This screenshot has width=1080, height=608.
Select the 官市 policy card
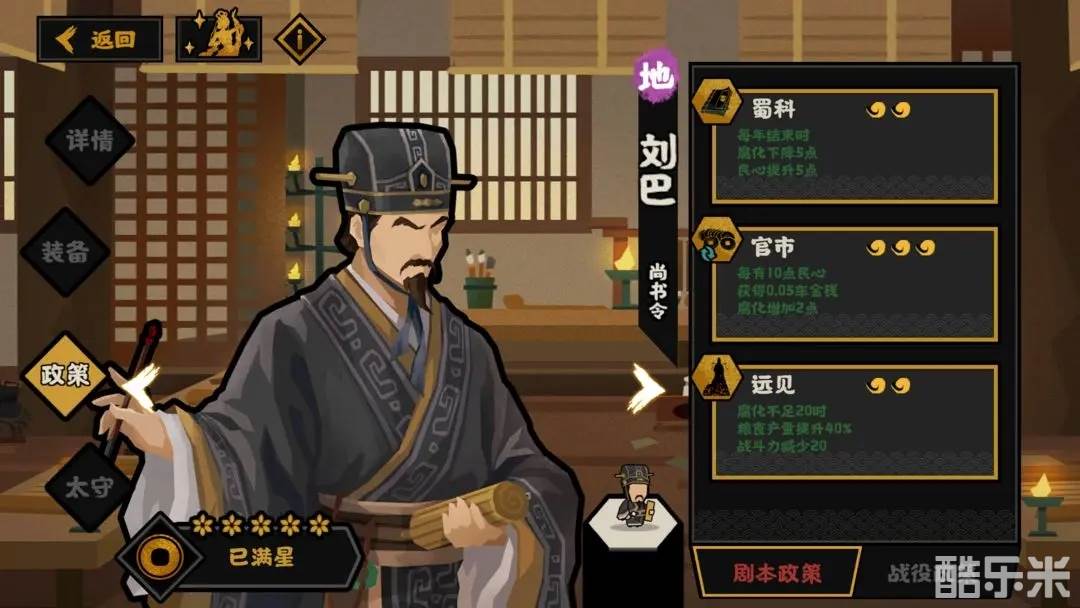coord(854,284)
